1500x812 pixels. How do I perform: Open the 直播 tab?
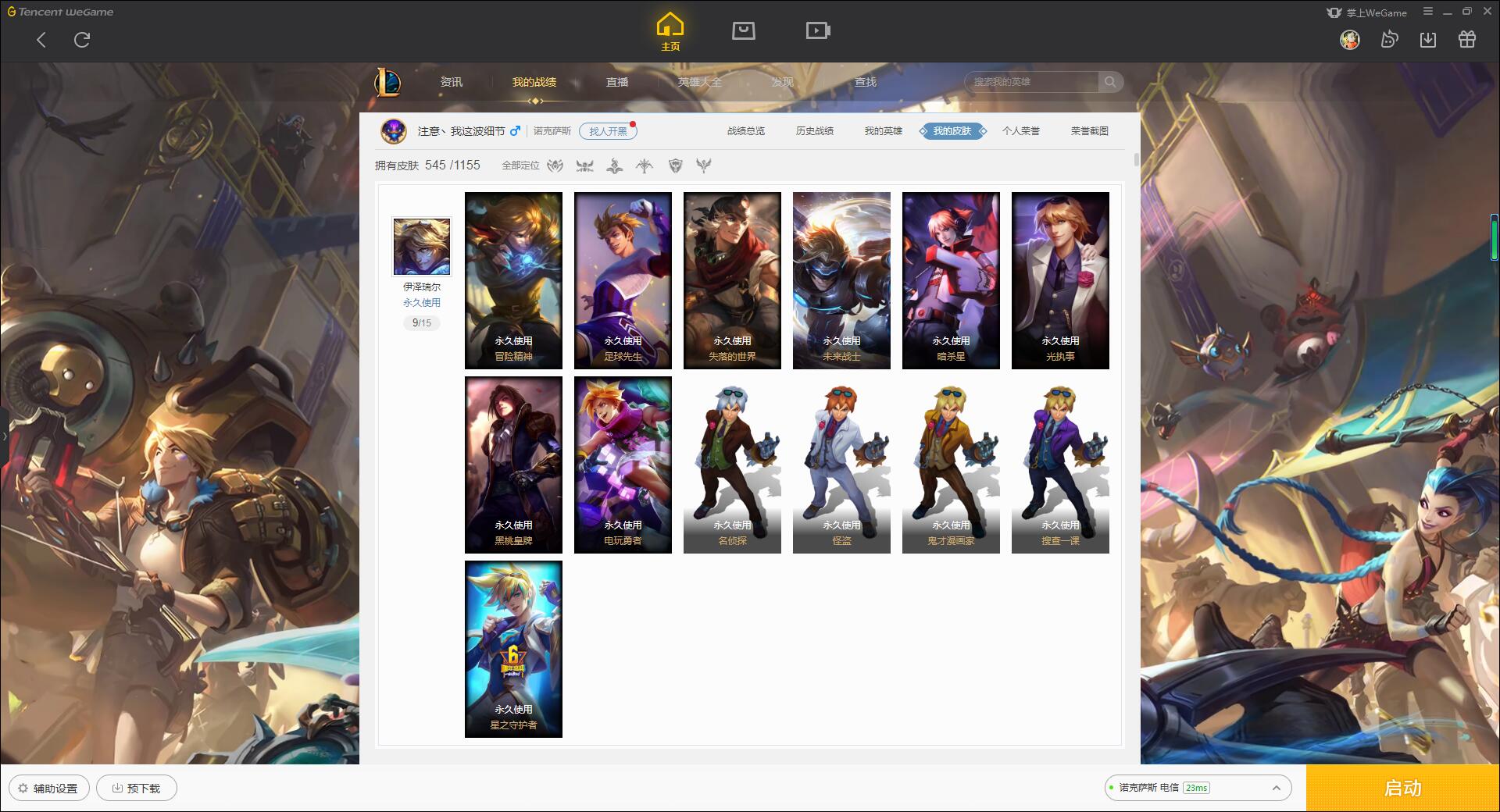pyautogui.click(x=617, y=81)
